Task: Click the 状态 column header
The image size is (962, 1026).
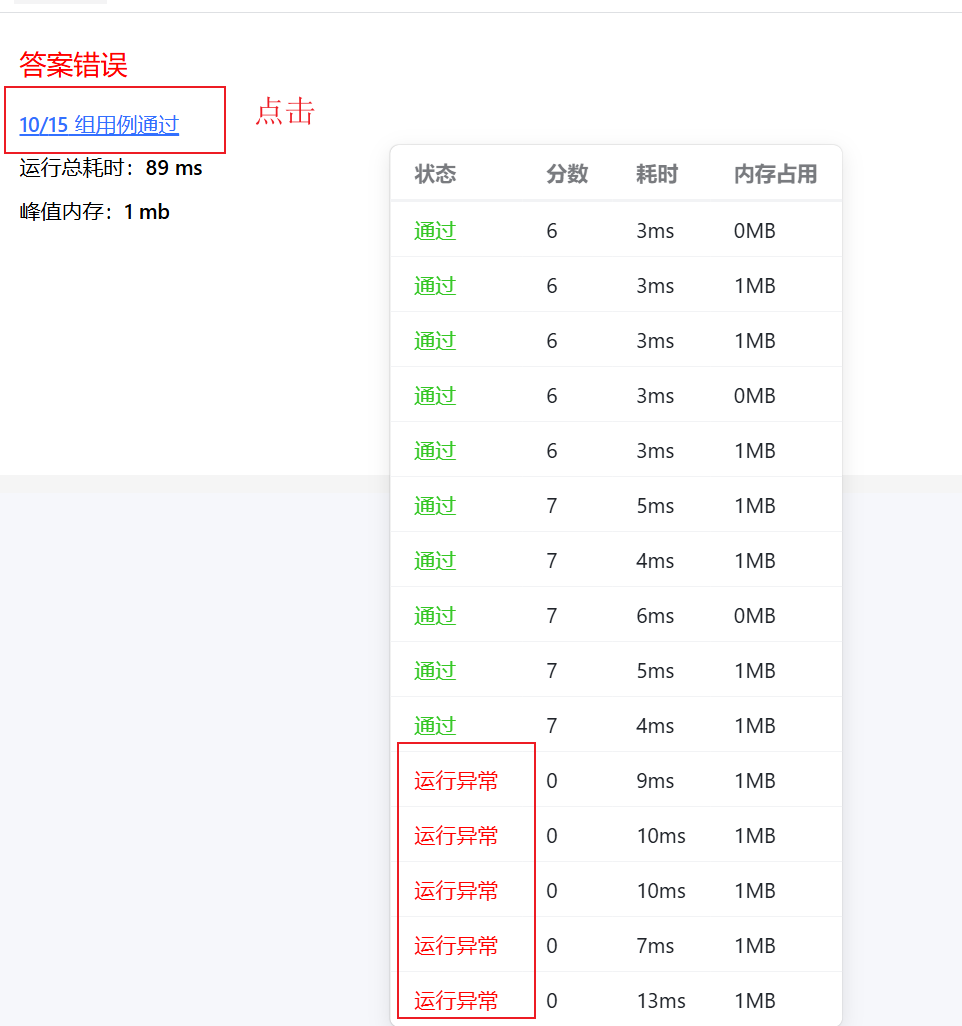Action: pyautogui.click(x=435, y=174)
